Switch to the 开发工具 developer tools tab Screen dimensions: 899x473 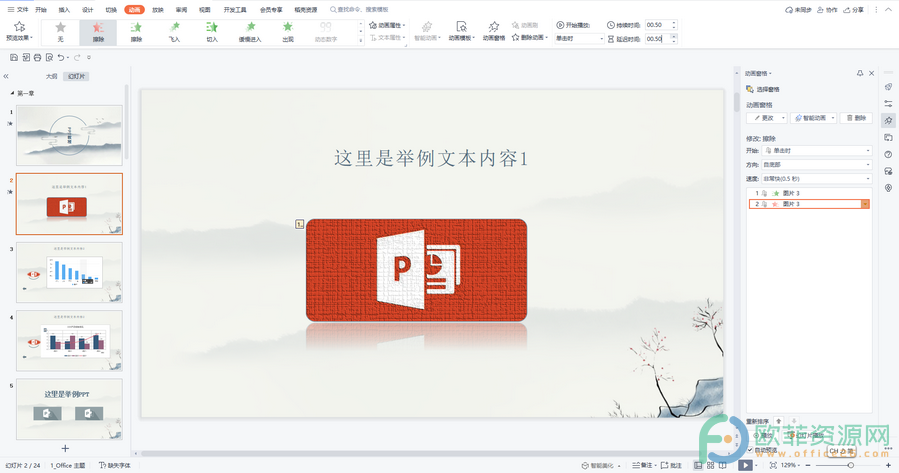tap(235, 10)
